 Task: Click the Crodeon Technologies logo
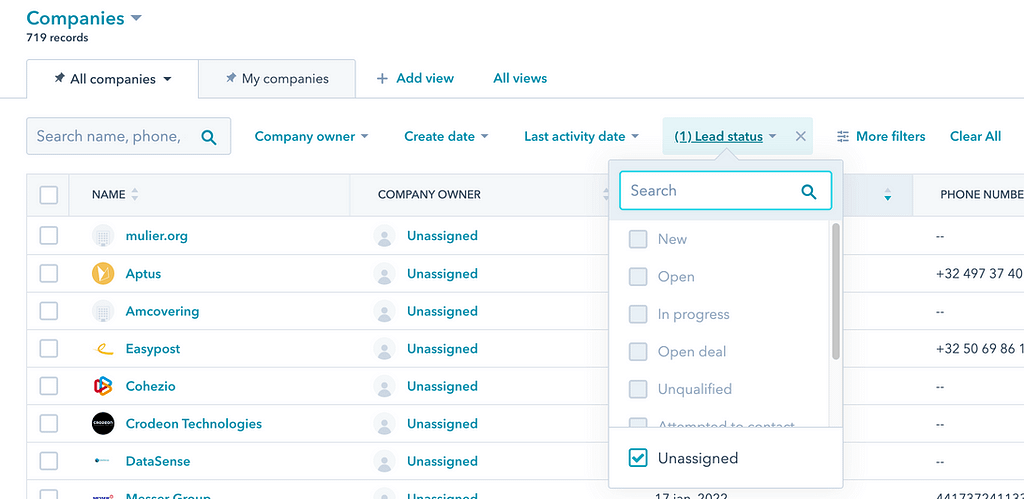point(103,424)
